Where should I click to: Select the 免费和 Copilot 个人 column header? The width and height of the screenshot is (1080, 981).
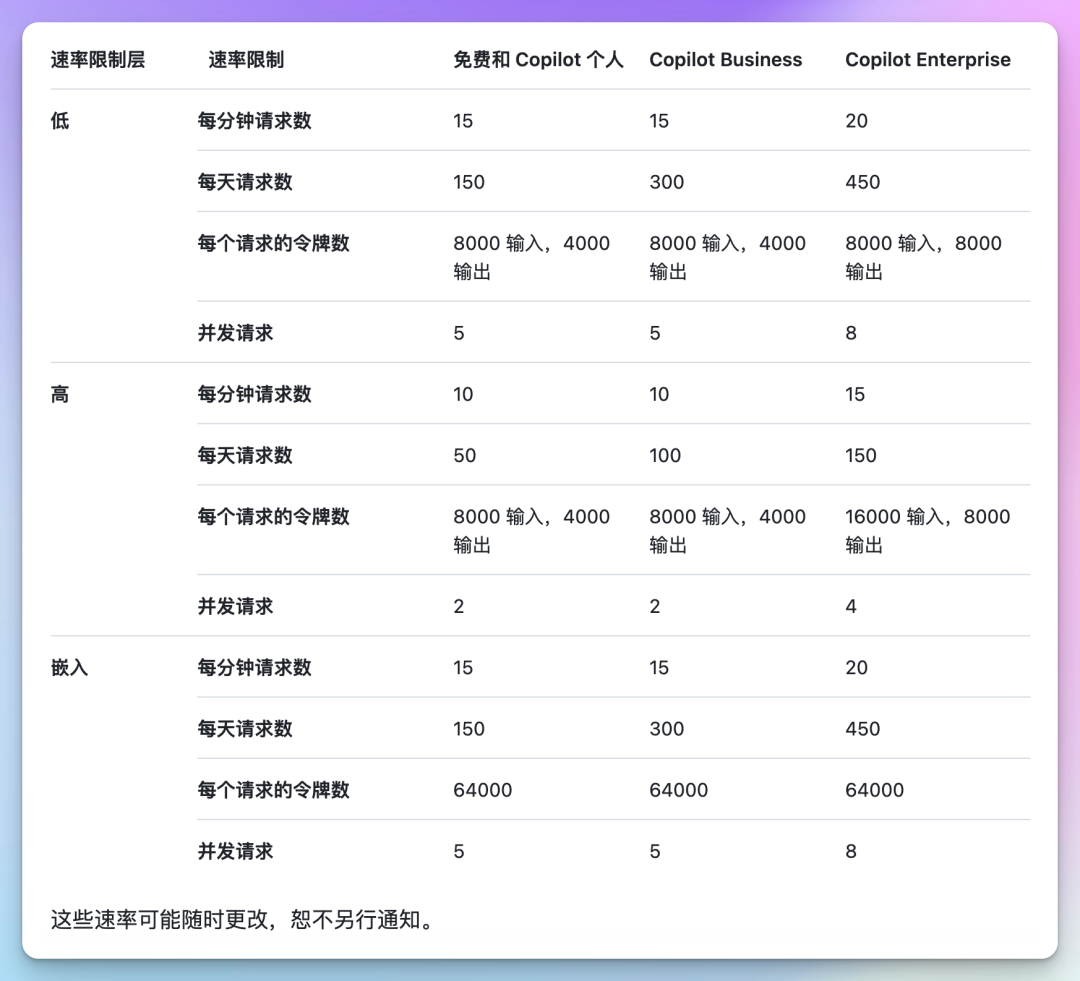click(537, 59)
